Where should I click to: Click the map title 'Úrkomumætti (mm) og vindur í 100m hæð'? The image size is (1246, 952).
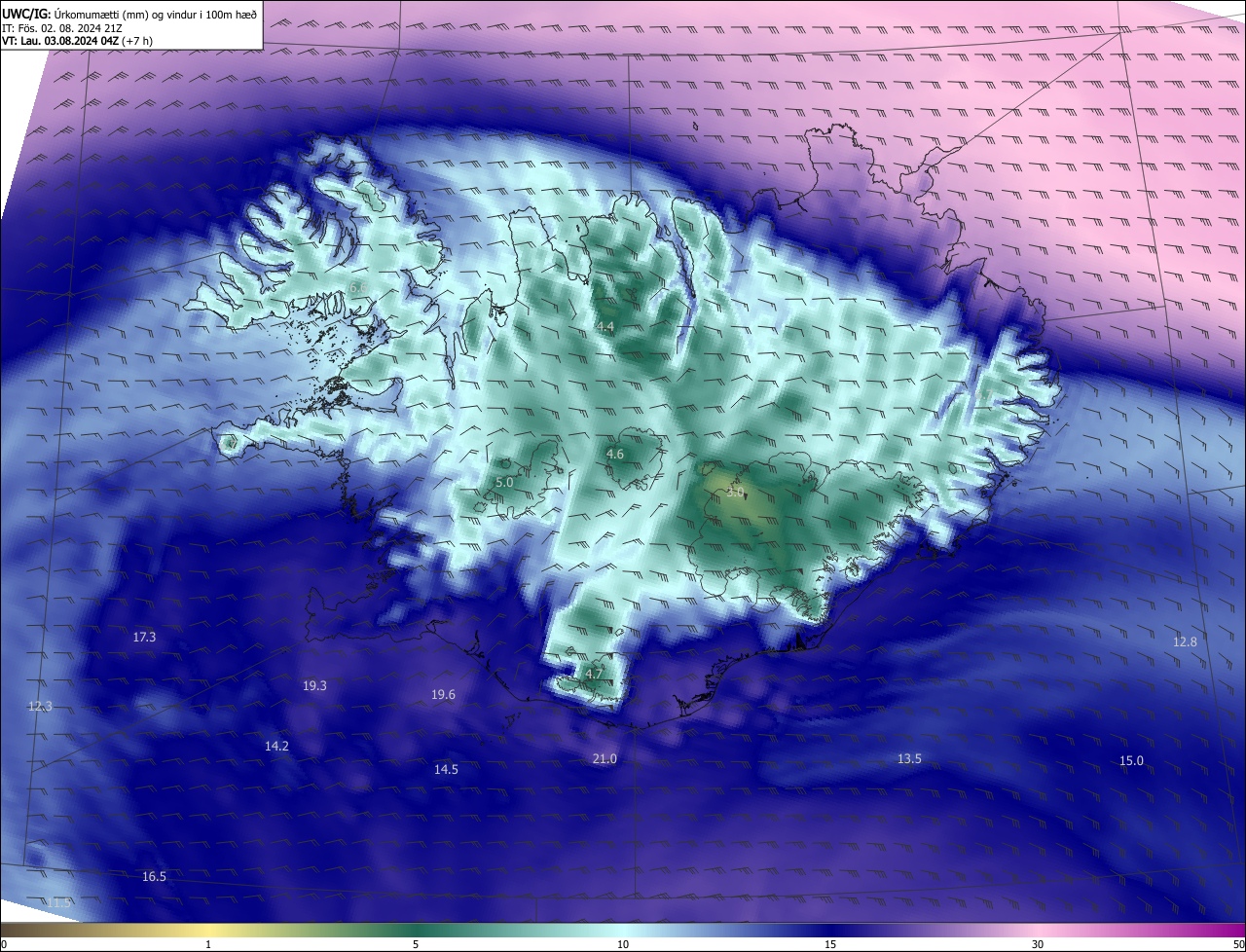155,14
